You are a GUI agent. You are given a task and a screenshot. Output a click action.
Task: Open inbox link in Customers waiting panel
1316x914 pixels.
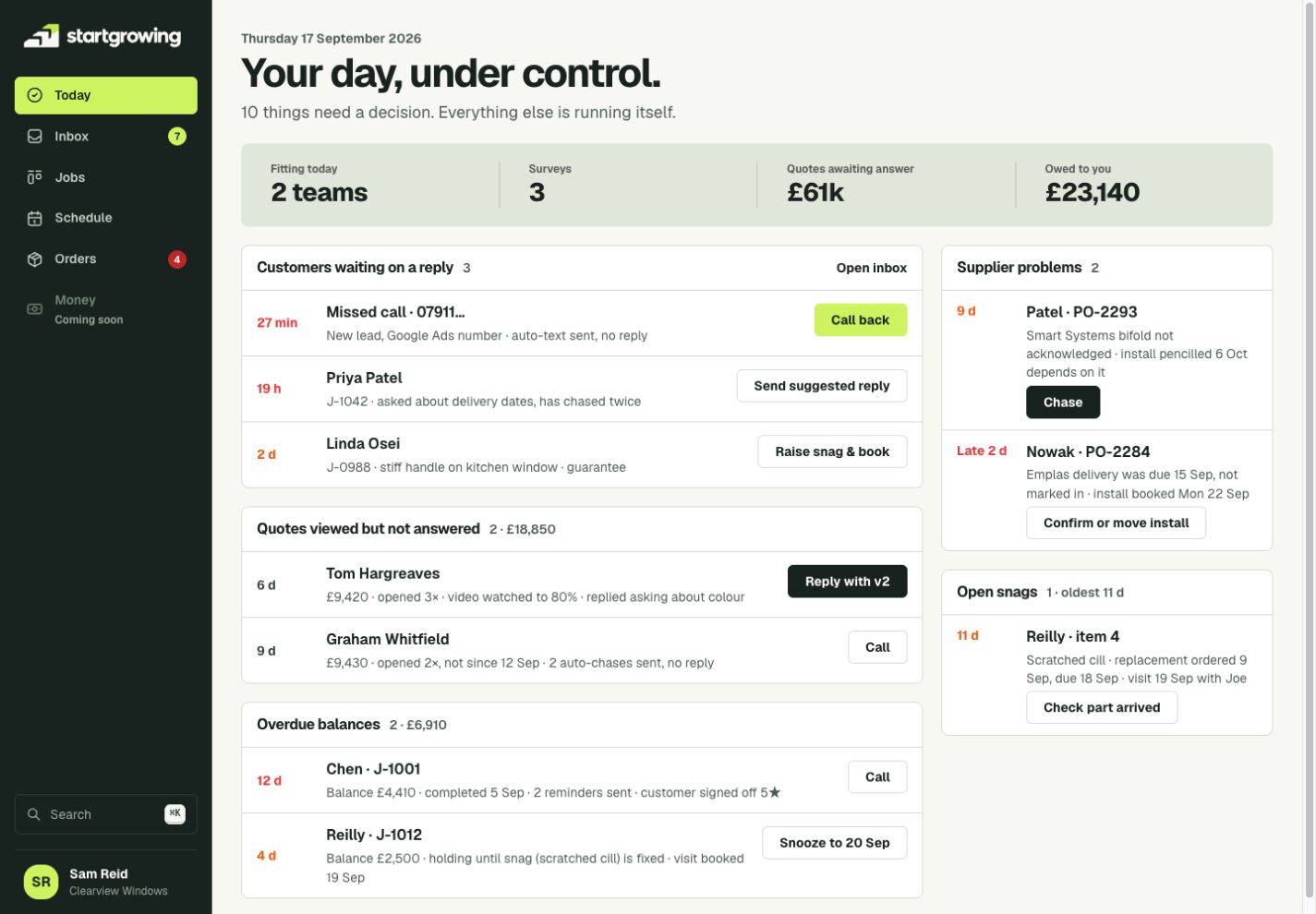pyautogui.click(x=872, y=268)
